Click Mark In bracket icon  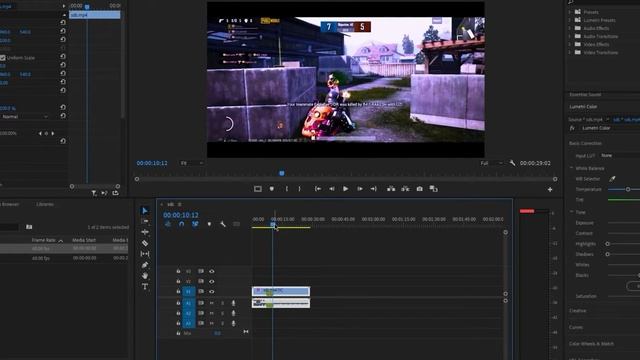click(x=287, y=189)
